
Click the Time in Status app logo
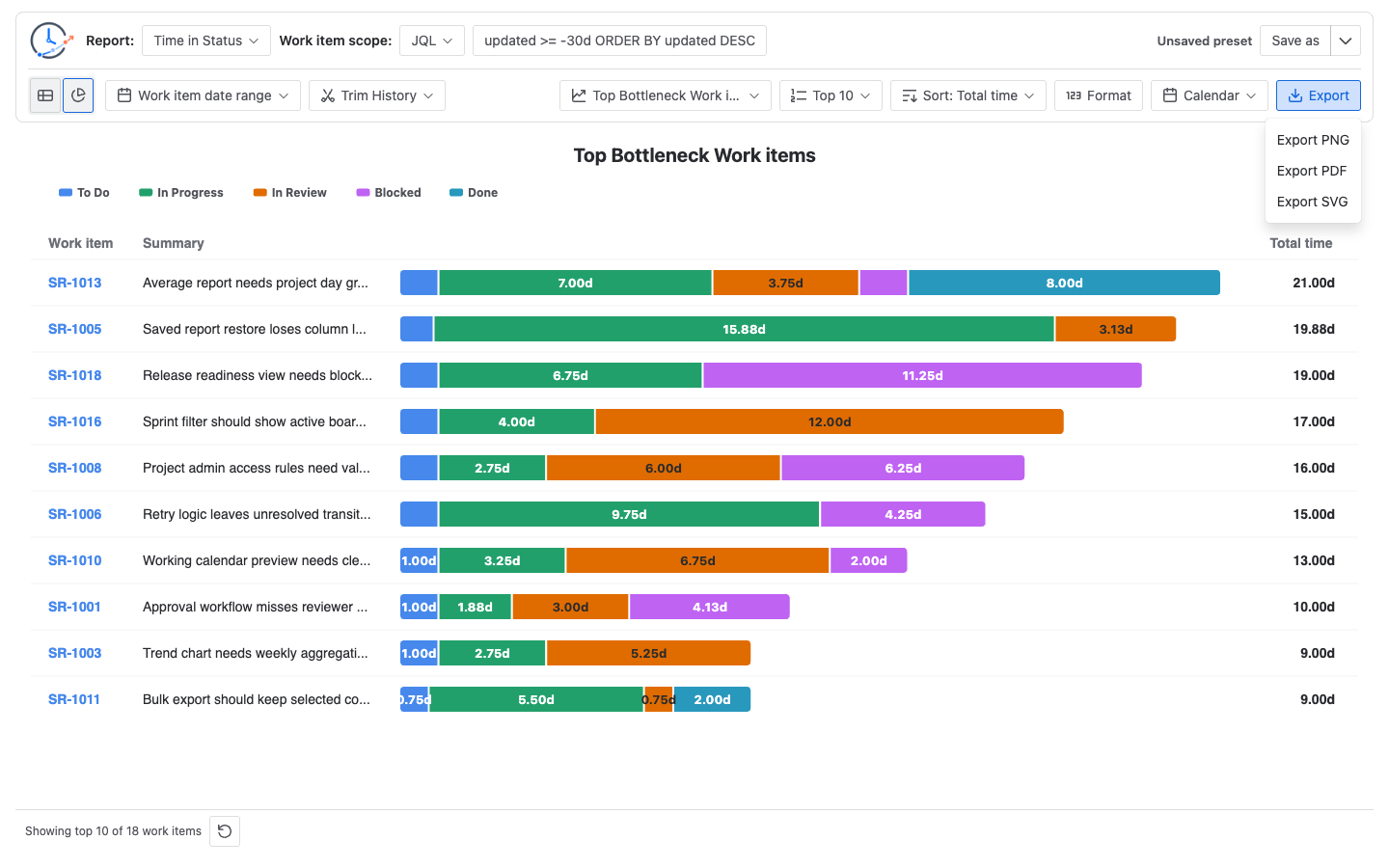[x=51, y=41]
